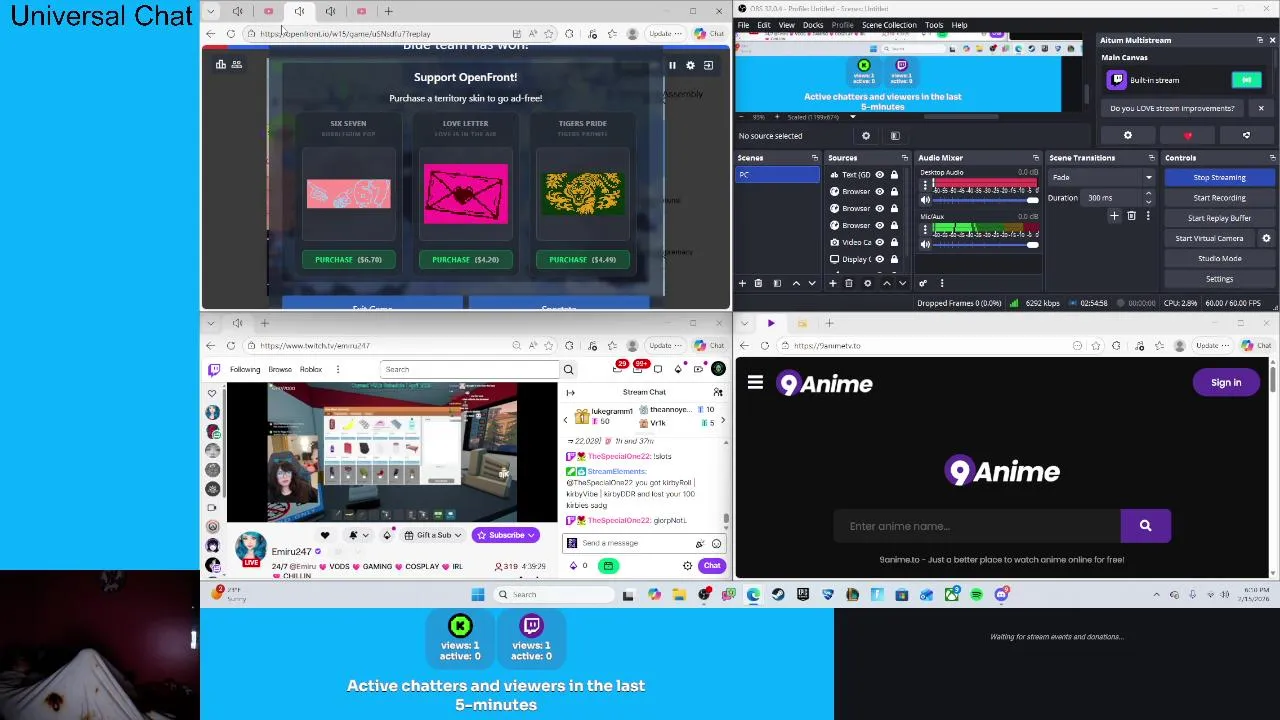The height and width of the screenshot is (720, 1280).
Task: Toggle lock on the Text (GDI) source
Action: point(894,175)
